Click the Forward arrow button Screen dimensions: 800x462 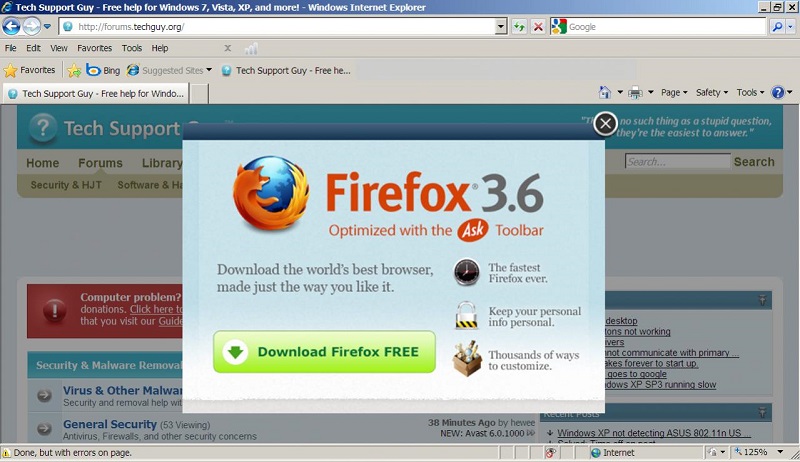(32, 26)
